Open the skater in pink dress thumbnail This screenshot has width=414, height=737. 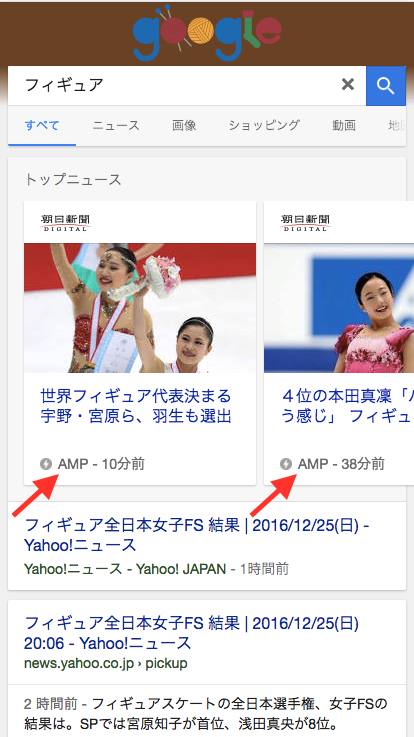pos(339,308)
